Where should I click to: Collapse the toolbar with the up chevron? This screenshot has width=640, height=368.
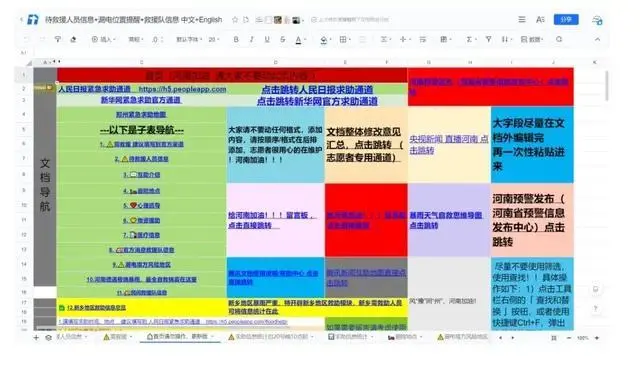(597, 39)
